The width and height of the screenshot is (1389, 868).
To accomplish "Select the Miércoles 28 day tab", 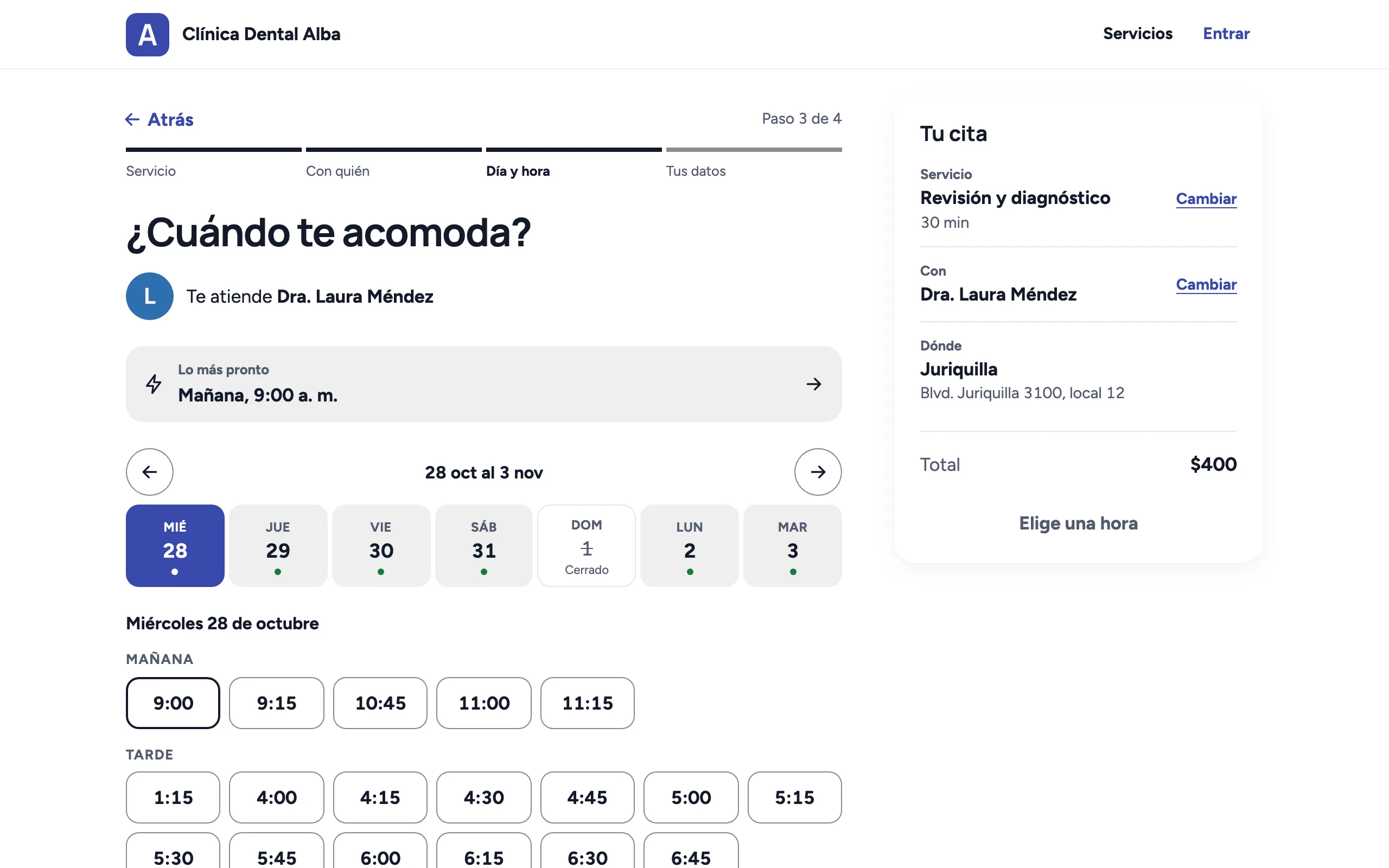I will [175, 545].
